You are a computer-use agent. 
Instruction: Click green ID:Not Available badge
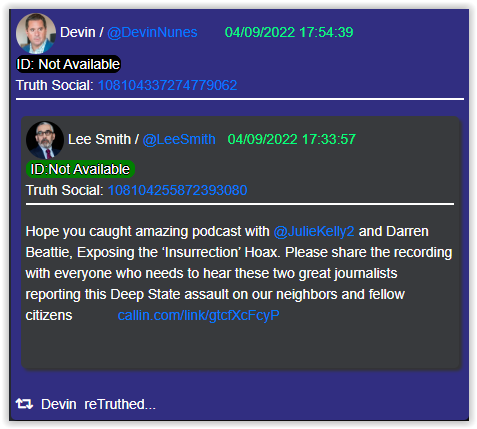pos(80,169)
